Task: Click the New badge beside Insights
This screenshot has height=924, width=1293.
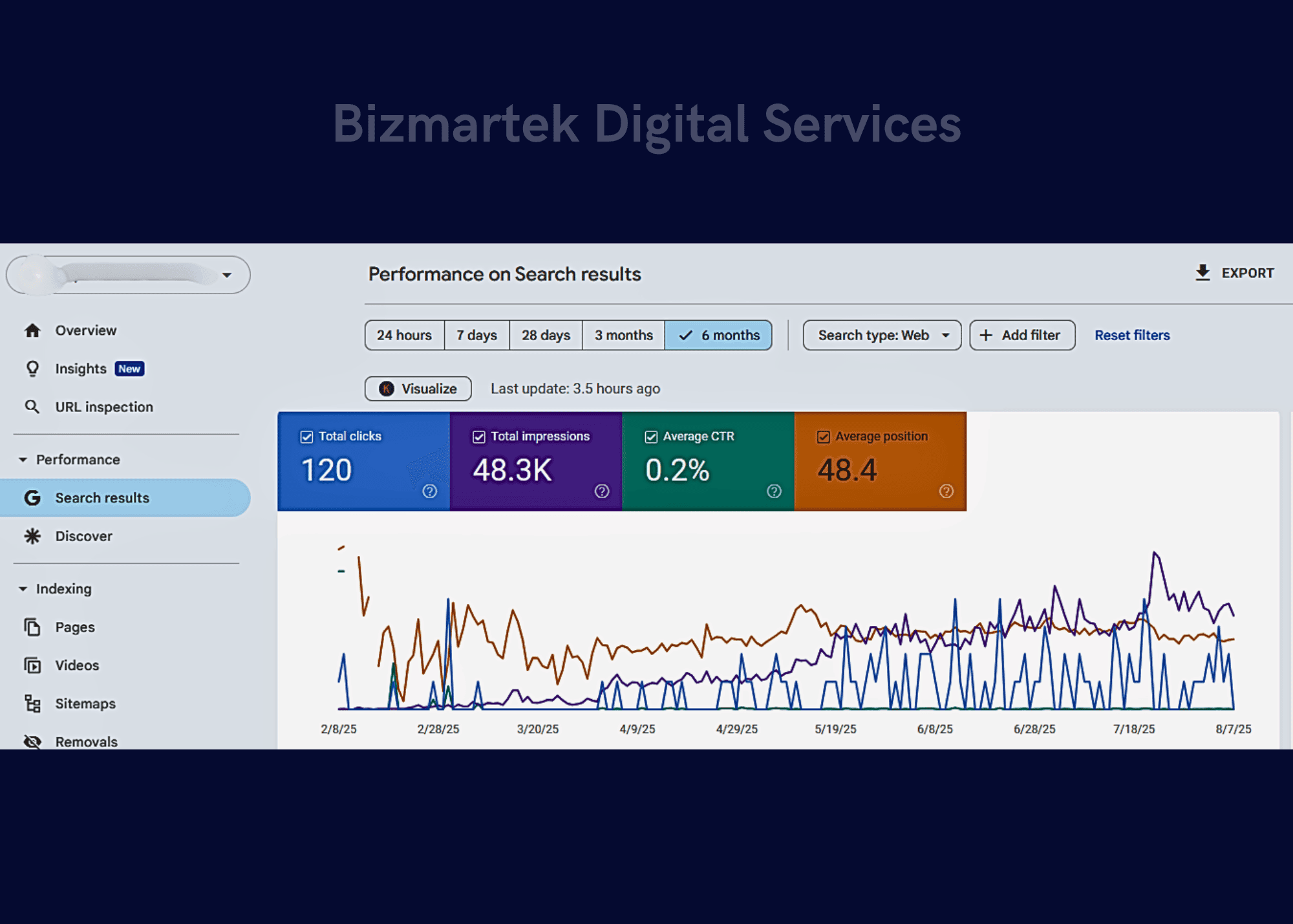Action: 129,369
